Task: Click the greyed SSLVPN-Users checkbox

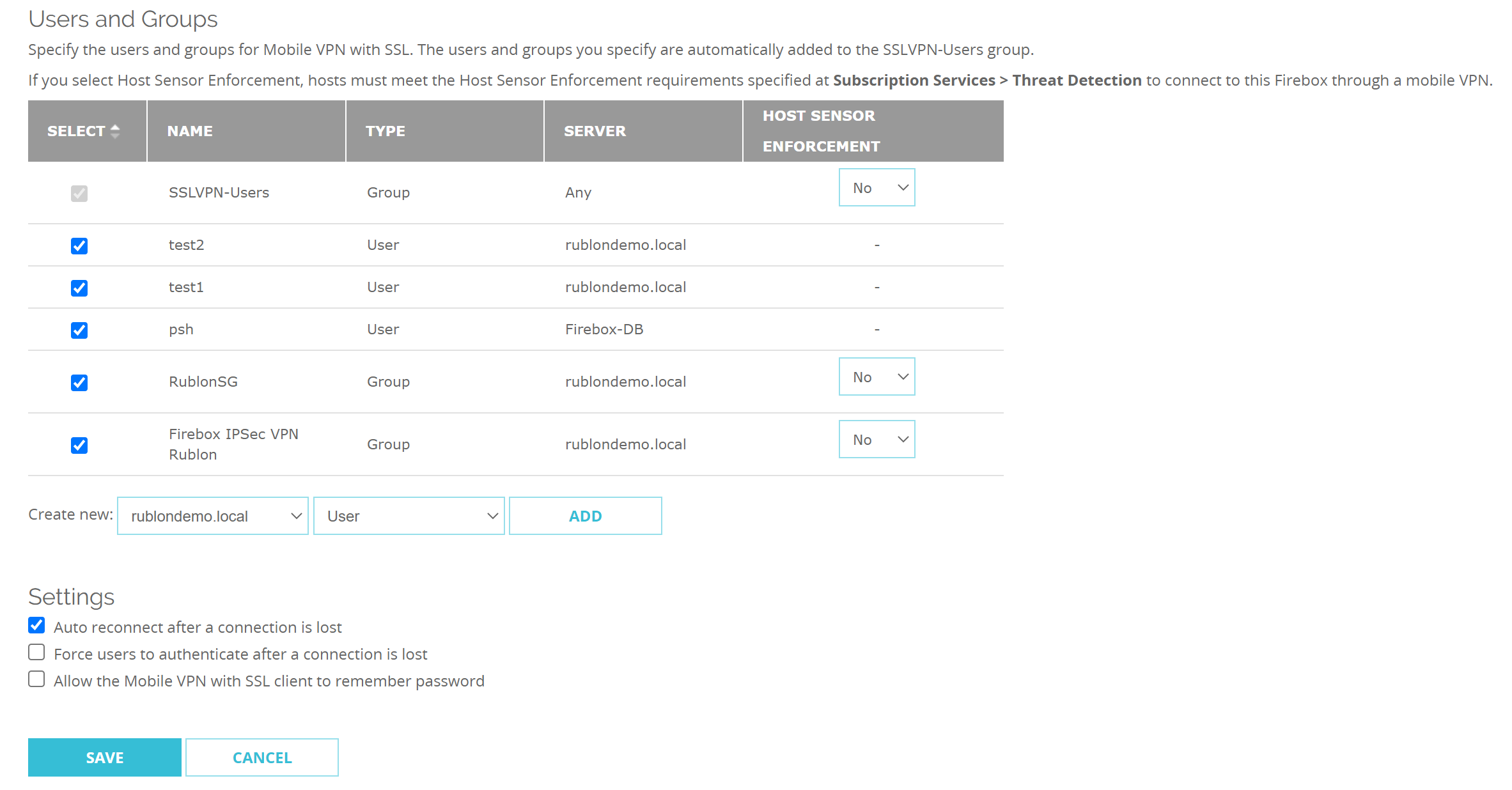Action: (79, 193)
